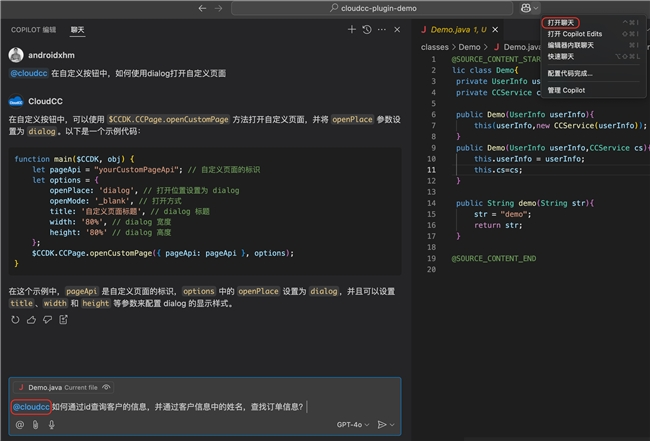650x441 pixels.
Task: Choose 打开 Copilot Edits menu entry
Action: click(x=576, y=34)
